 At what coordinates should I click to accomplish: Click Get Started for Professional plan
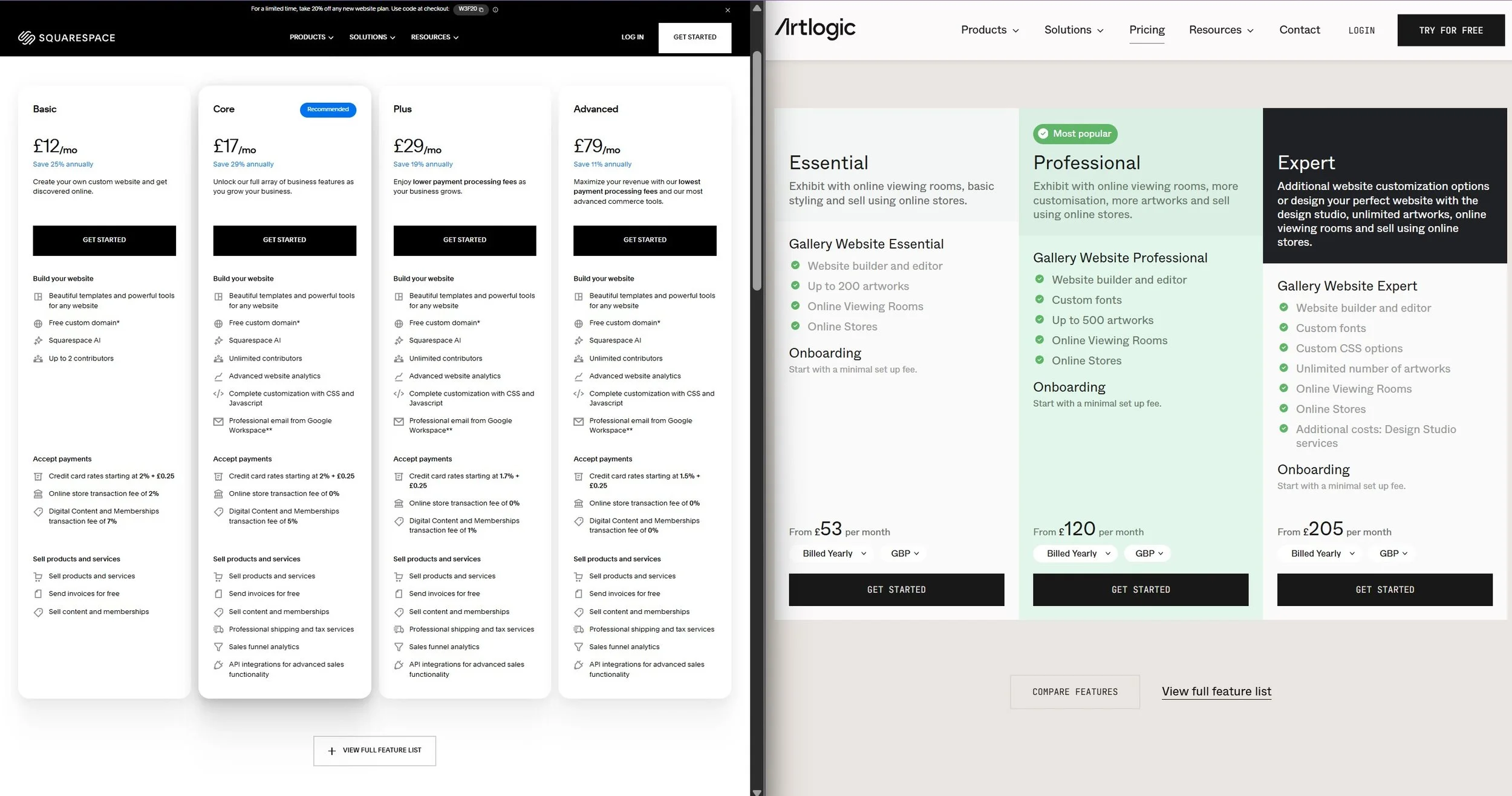1141,590
